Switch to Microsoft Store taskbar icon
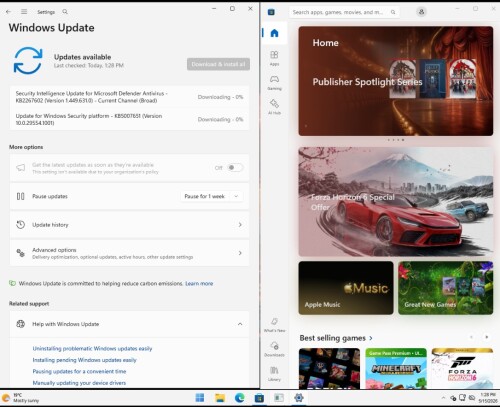The height and width of the screenshot is (407, 500). click(x=259, y=398)
